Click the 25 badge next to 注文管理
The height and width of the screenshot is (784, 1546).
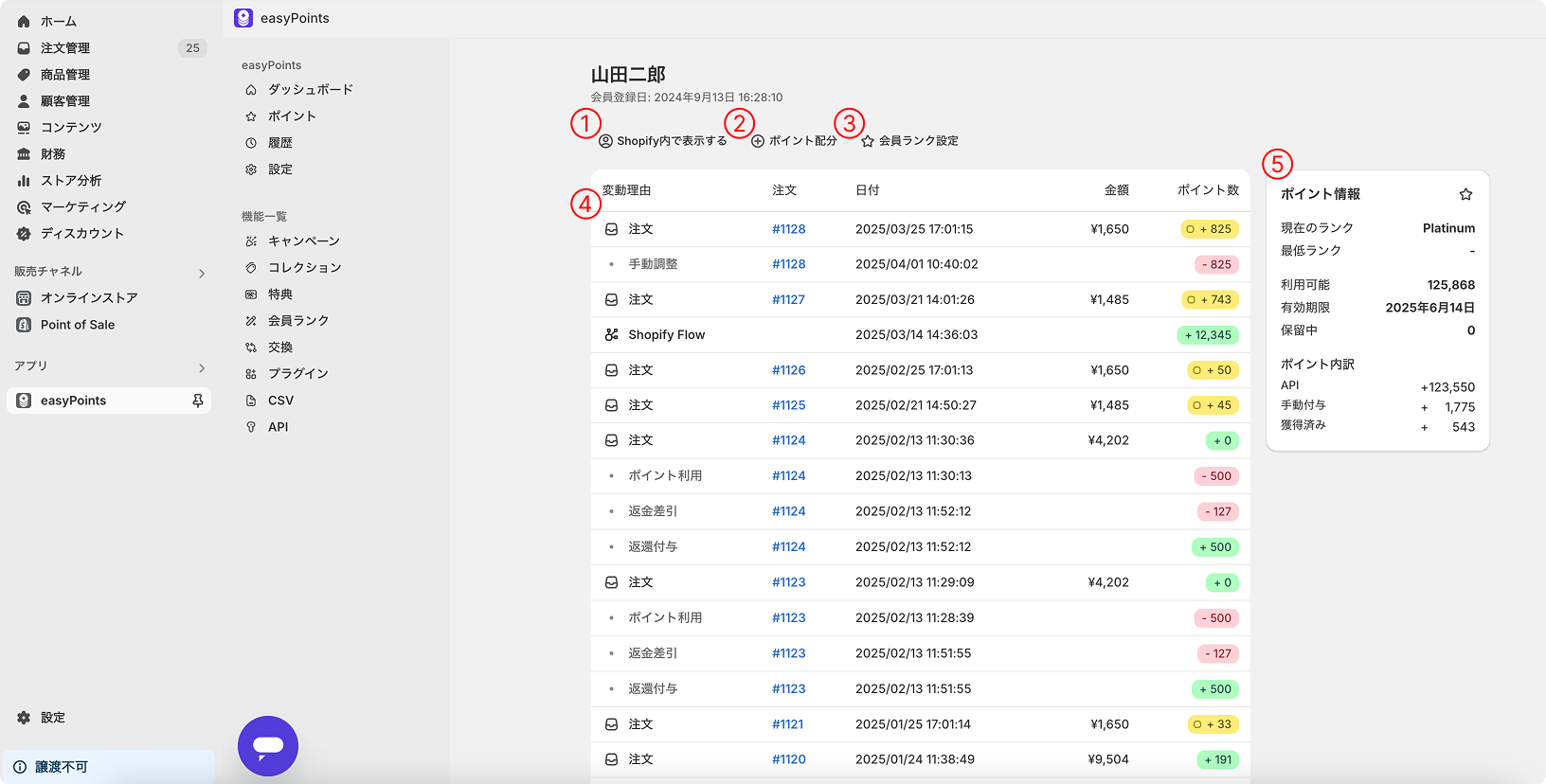click(192, 47)
